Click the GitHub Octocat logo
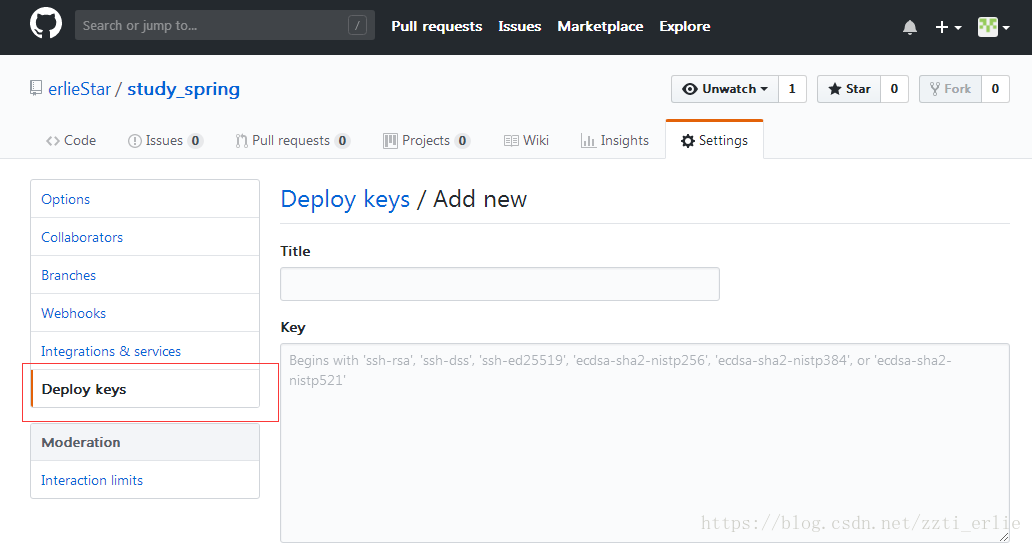The image size is (1032, 543). (46, 25)
